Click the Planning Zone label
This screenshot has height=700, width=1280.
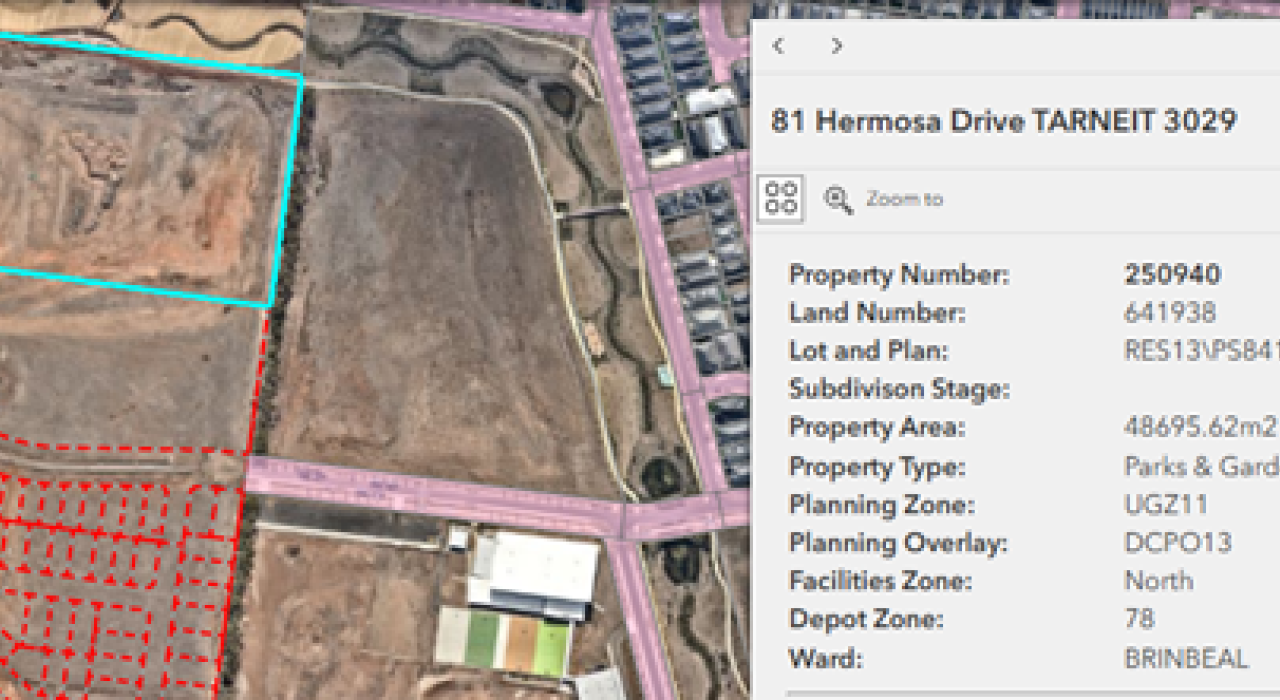[x=881, y=504]
